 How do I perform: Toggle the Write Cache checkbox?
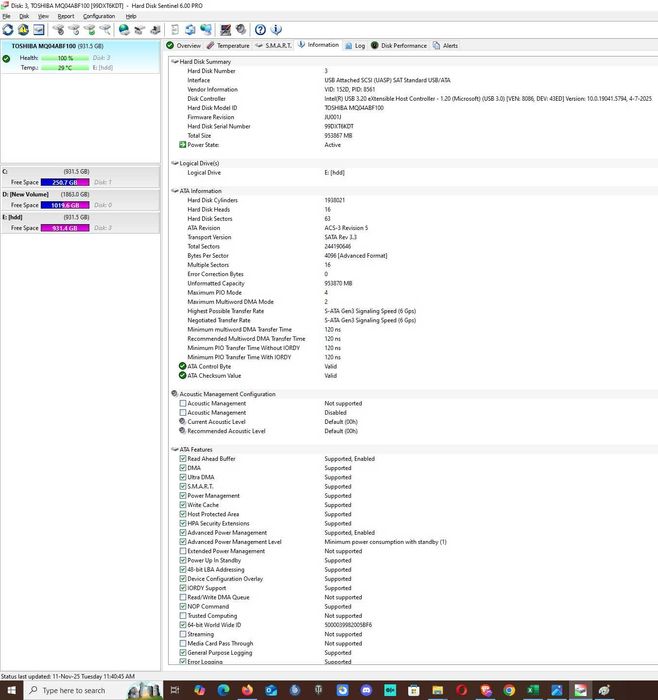pos(183,505)
